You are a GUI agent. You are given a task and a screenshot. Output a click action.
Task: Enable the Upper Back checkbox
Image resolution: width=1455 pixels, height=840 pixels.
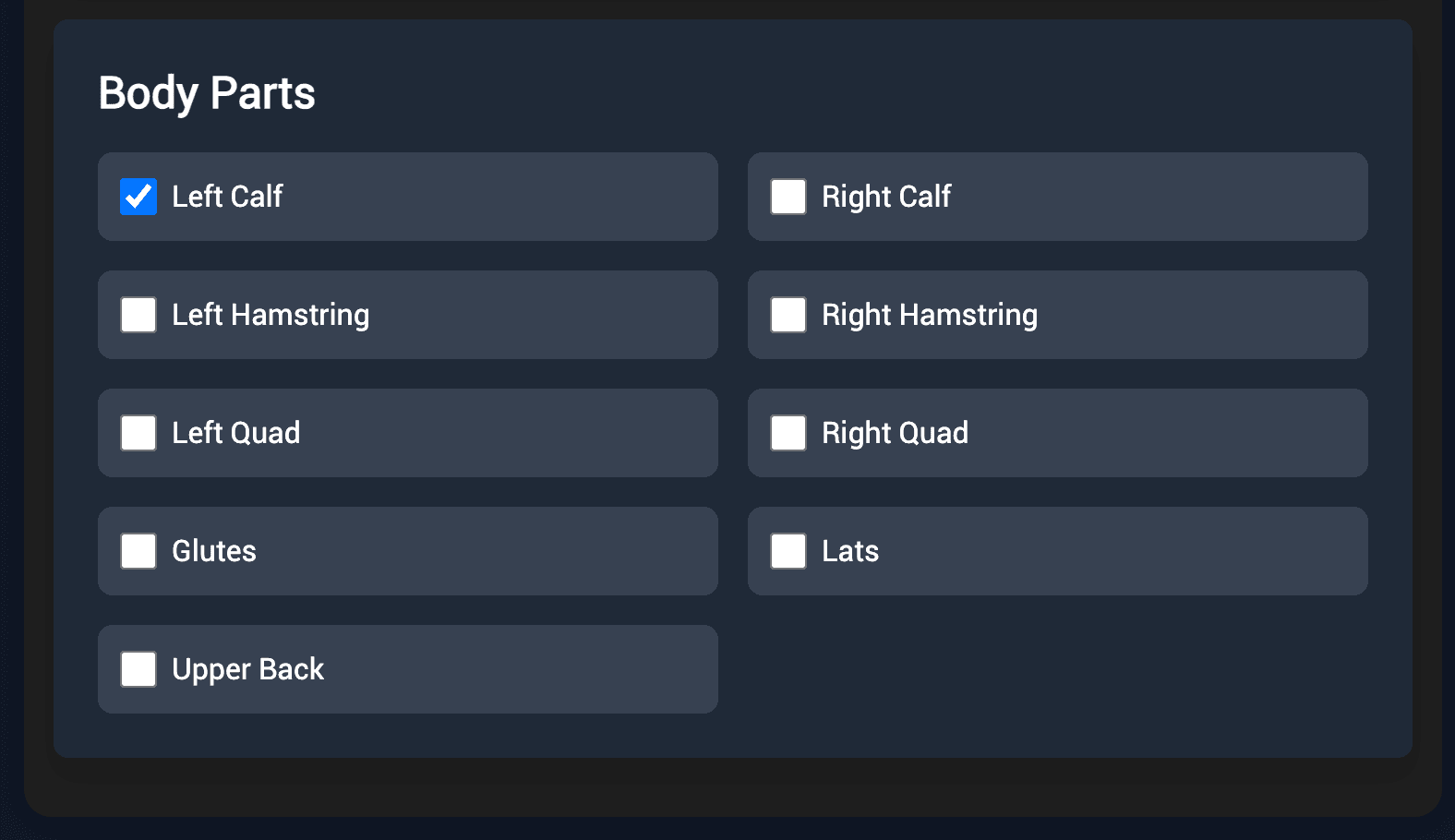pyautogui.click(x=138, y=669)
